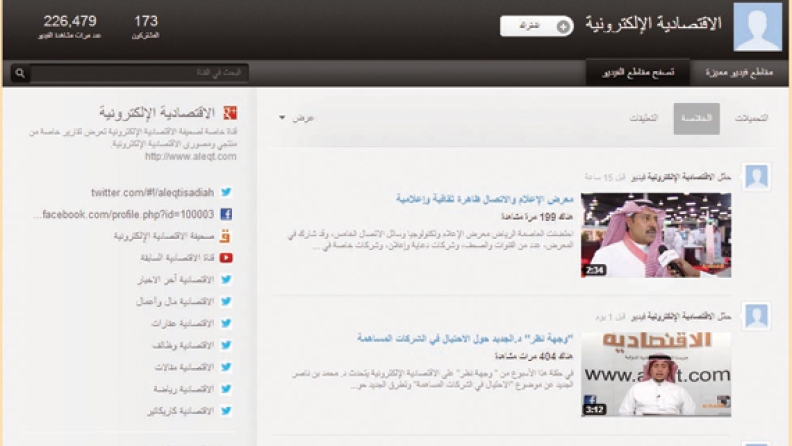Open the 2:34 interview video thumbnail
This screenshot has height=446, width=792.
pos(656,235)
